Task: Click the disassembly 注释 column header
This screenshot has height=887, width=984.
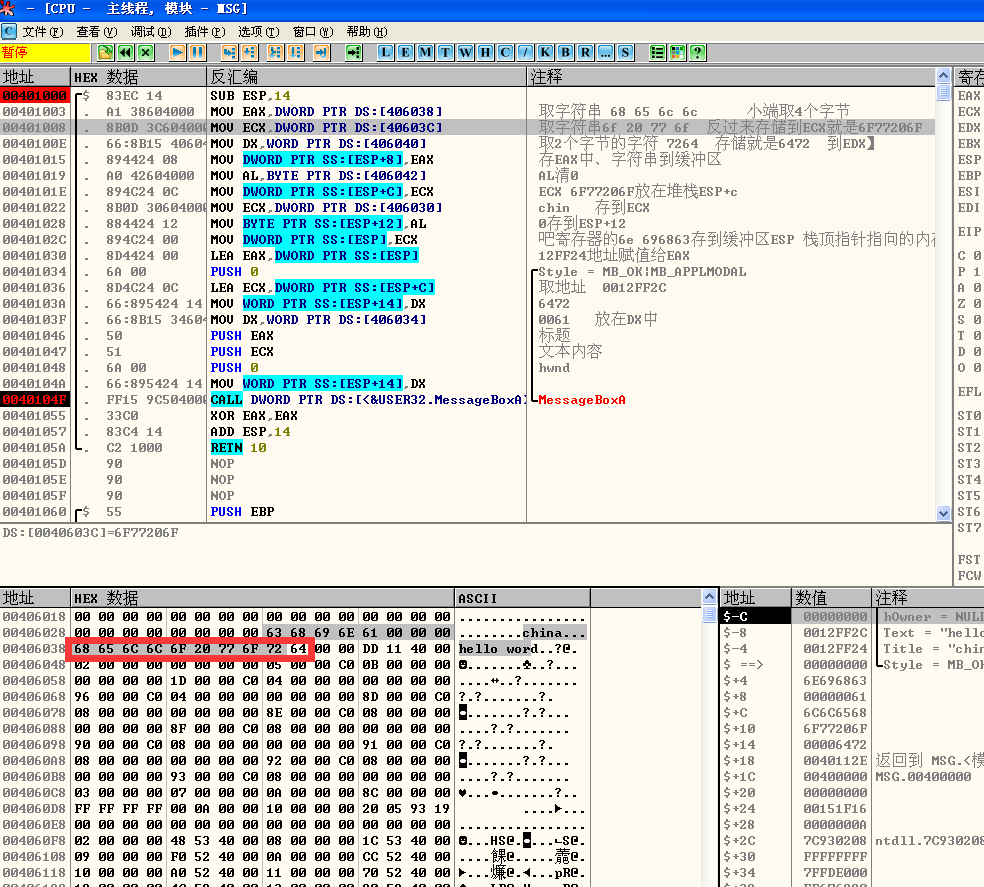Action: coord(731,77)
